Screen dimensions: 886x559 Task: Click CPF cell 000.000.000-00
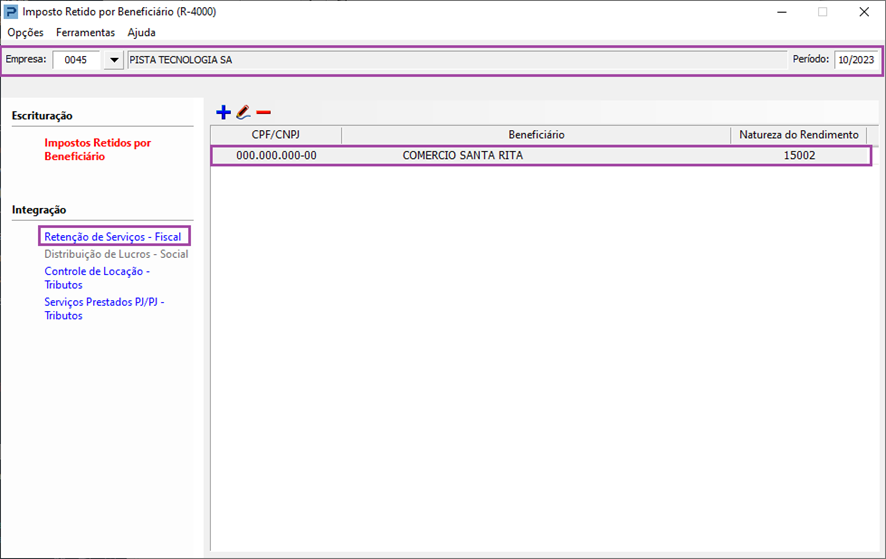click(276, 155)
